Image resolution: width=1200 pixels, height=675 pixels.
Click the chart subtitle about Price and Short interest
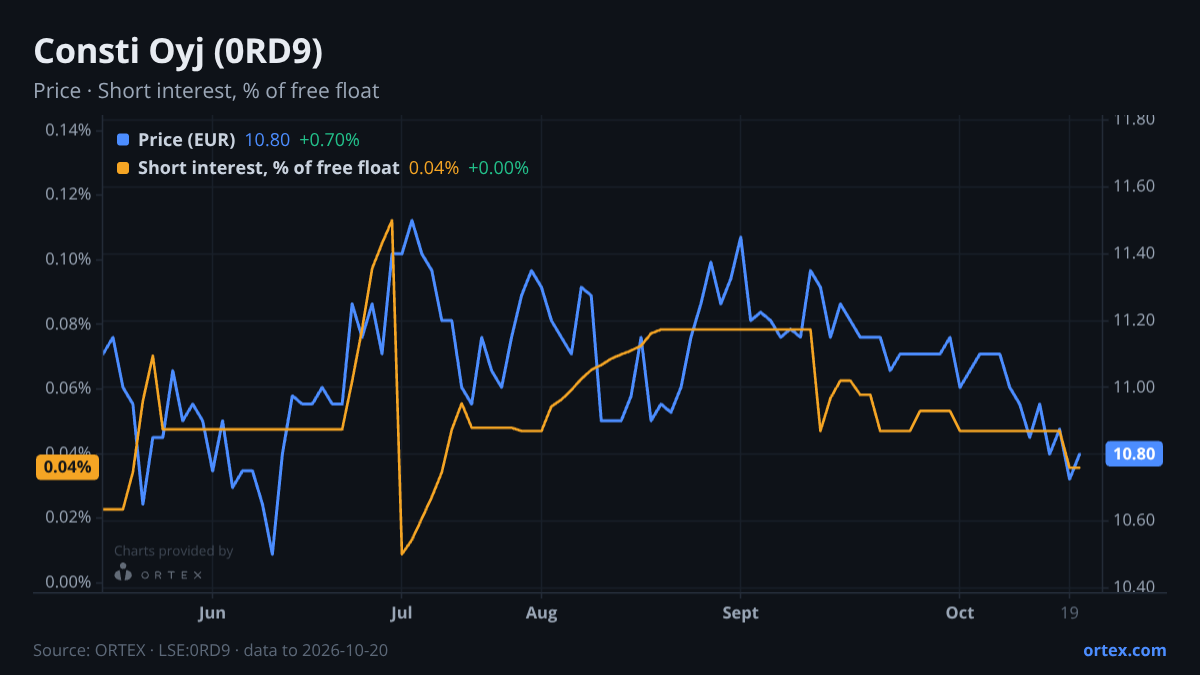(x=206, y=91)
